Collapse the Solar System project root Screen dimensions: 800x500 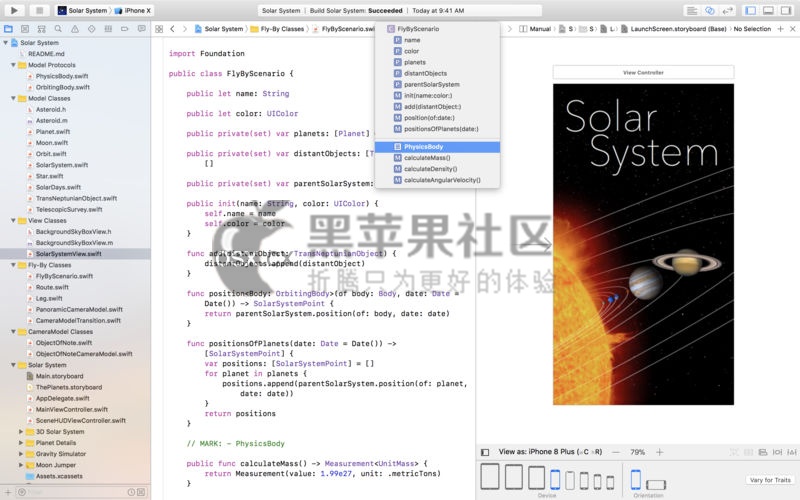tap(6, 43)
